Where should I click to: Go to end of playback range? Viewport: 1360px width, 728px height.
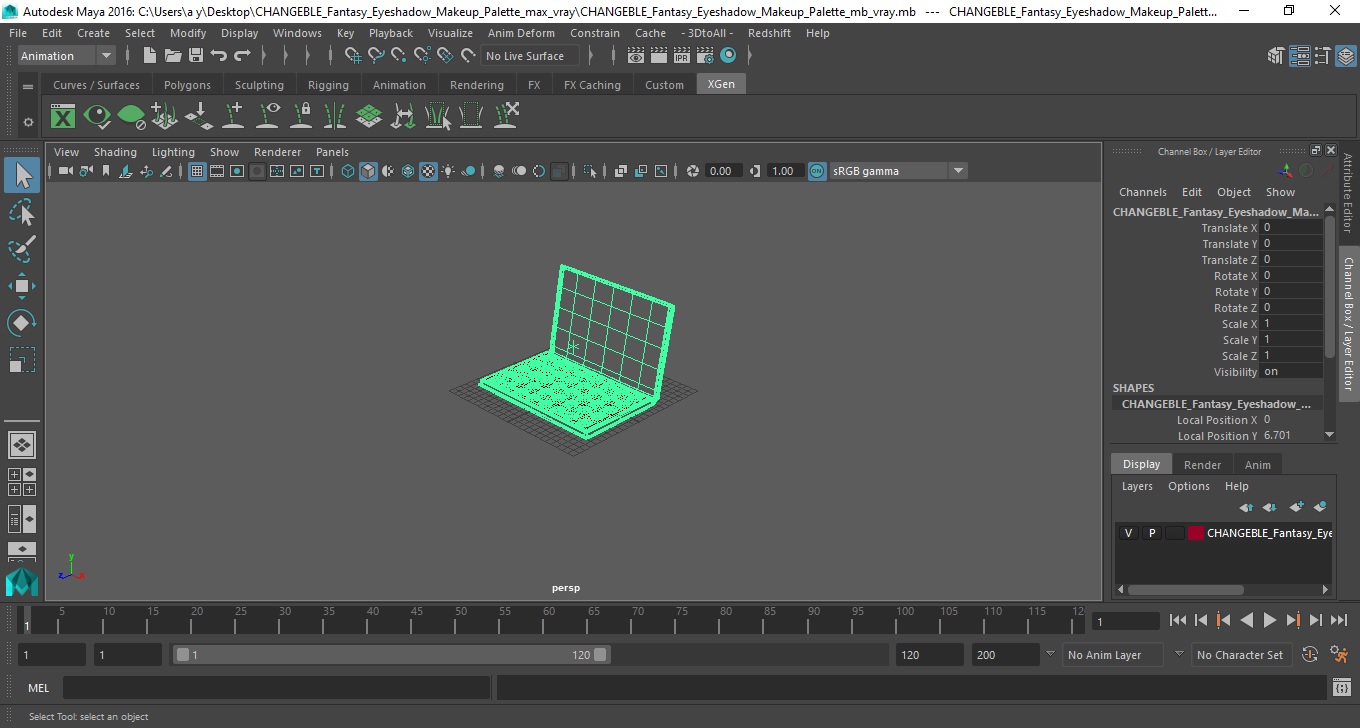click(1338, 620)
